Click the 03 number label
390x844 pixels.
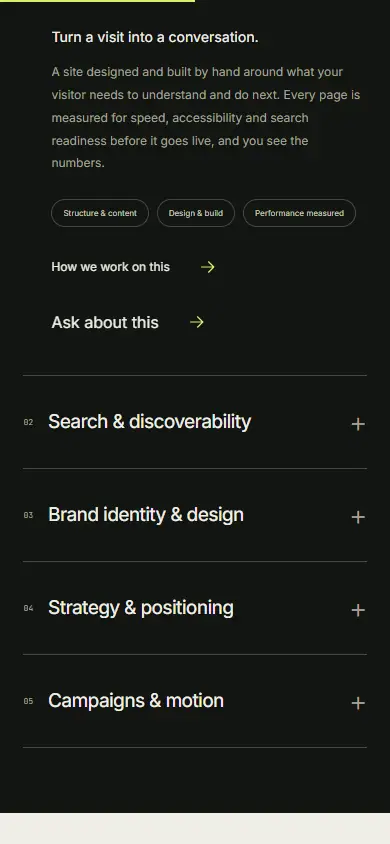point(29,516)
